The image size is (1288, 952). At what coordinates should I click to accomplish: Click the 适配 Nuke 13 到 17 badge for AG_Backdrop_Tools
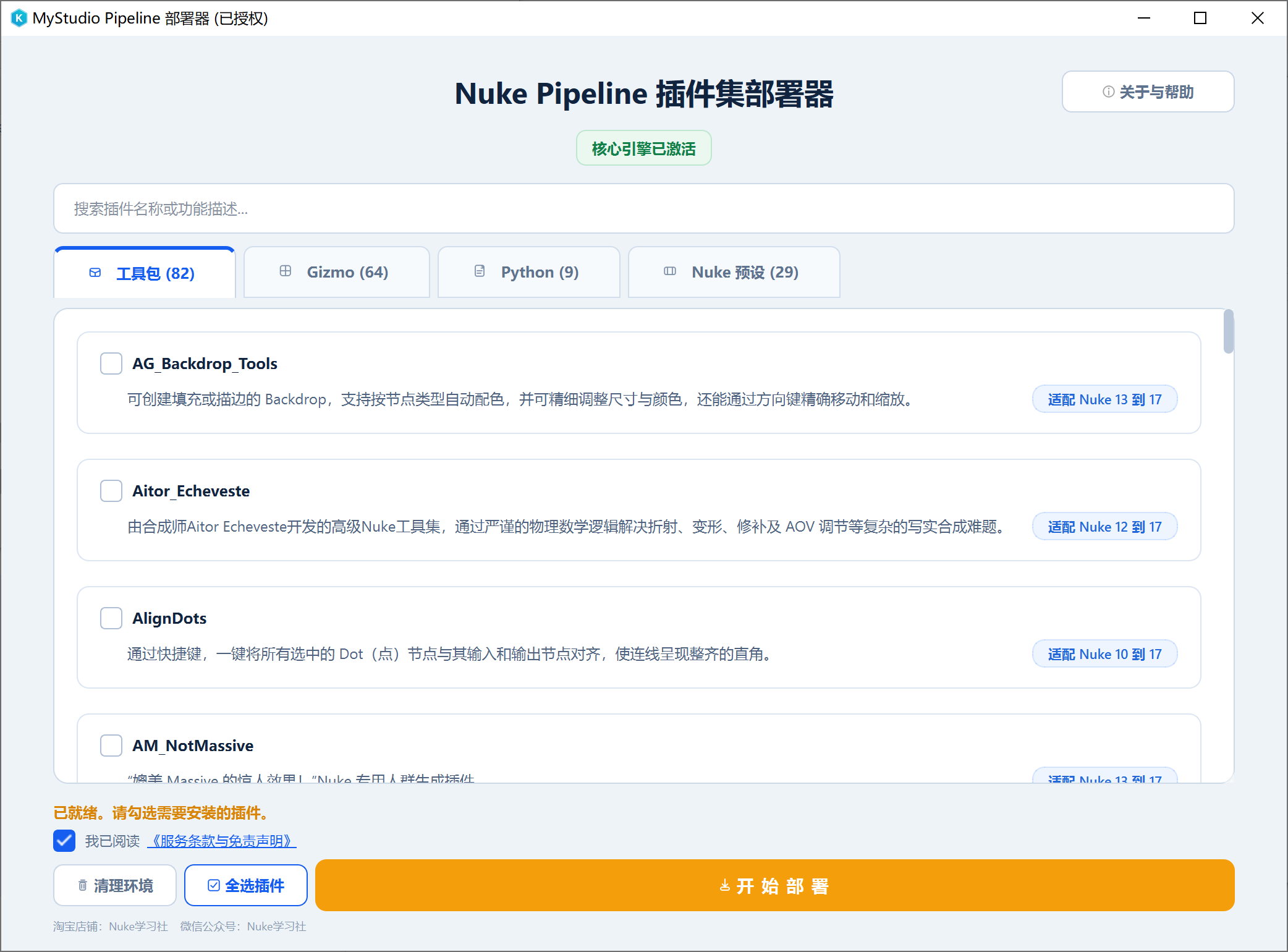tap(1105, 399)
